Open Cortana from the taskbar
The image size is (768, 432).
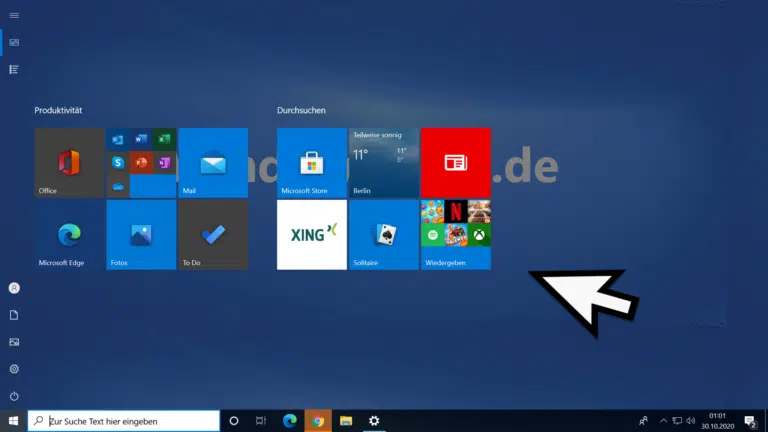234,421
